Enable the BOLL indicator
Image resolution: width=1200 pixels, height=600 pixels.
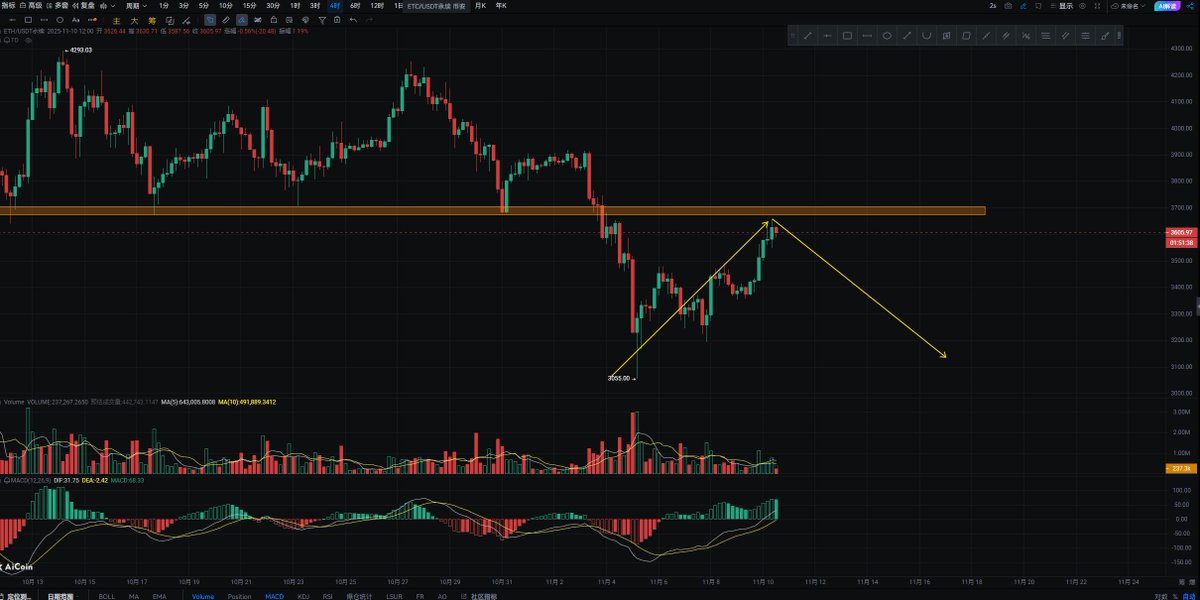click(106, 596)
